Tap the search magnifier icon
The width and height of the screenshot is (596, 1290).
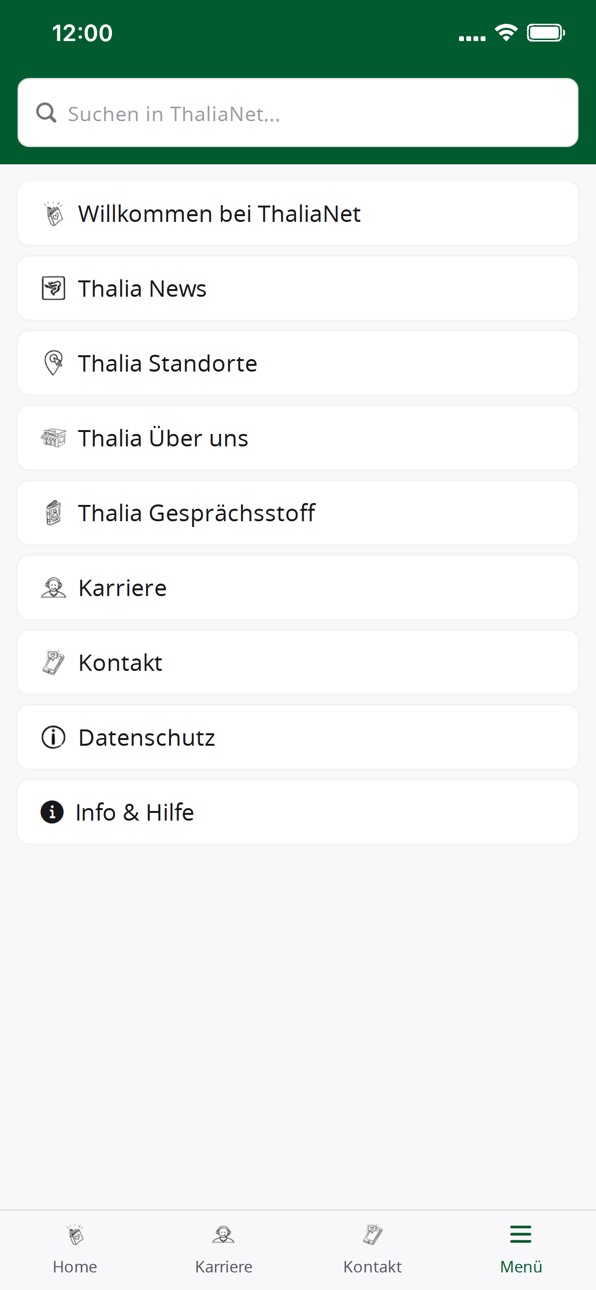pos(46,113)
